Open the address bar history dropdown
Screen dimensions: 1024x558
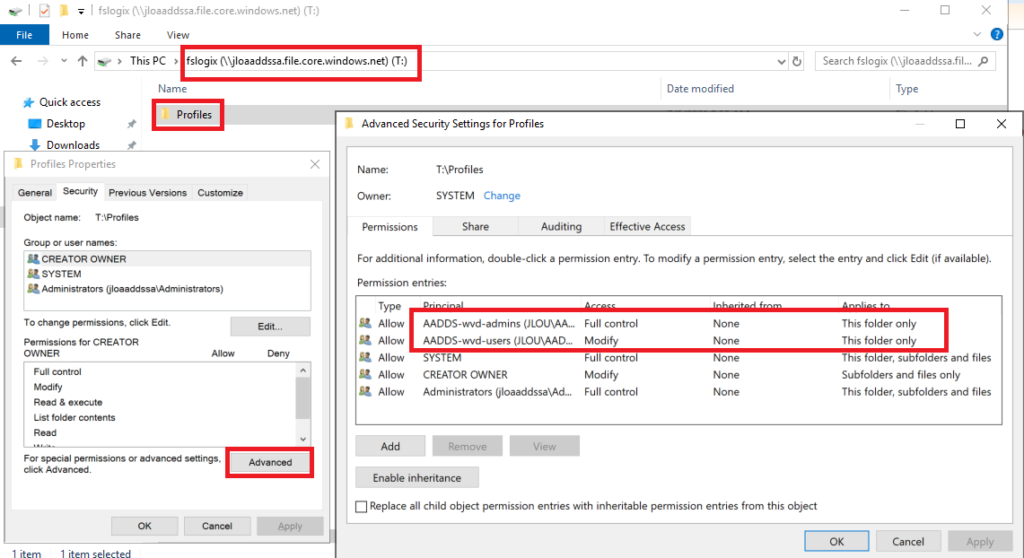click(781, 61)
